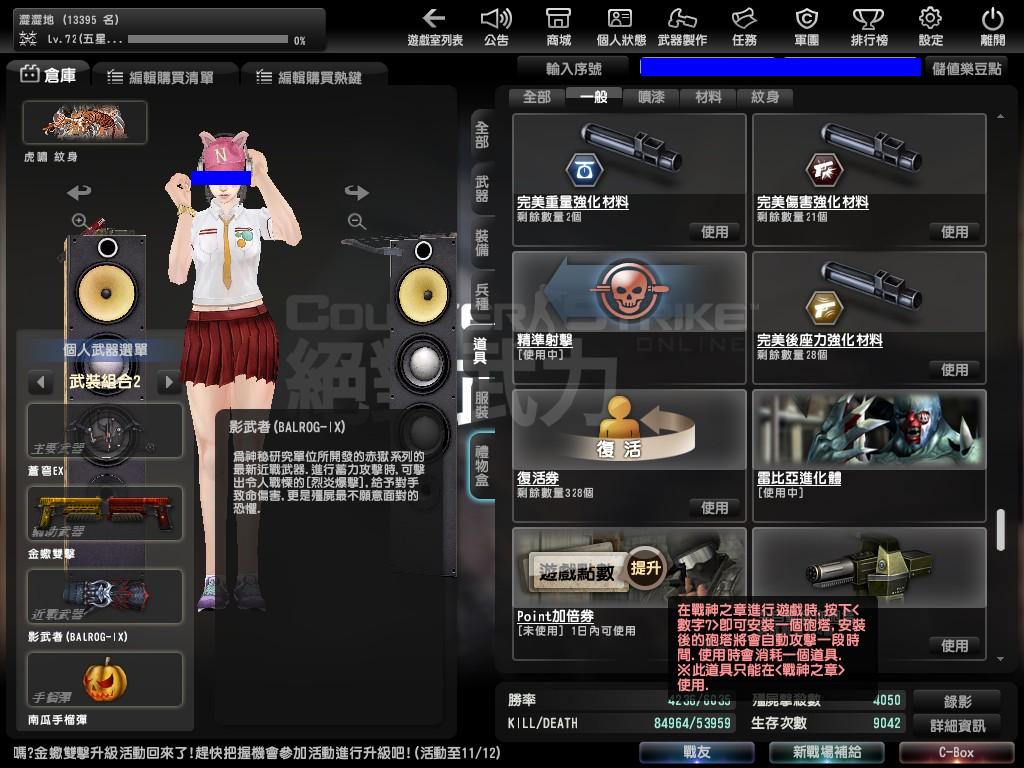Select the vertical weapons (武器) category tab

pyautogui.click(x=481, y=189)
